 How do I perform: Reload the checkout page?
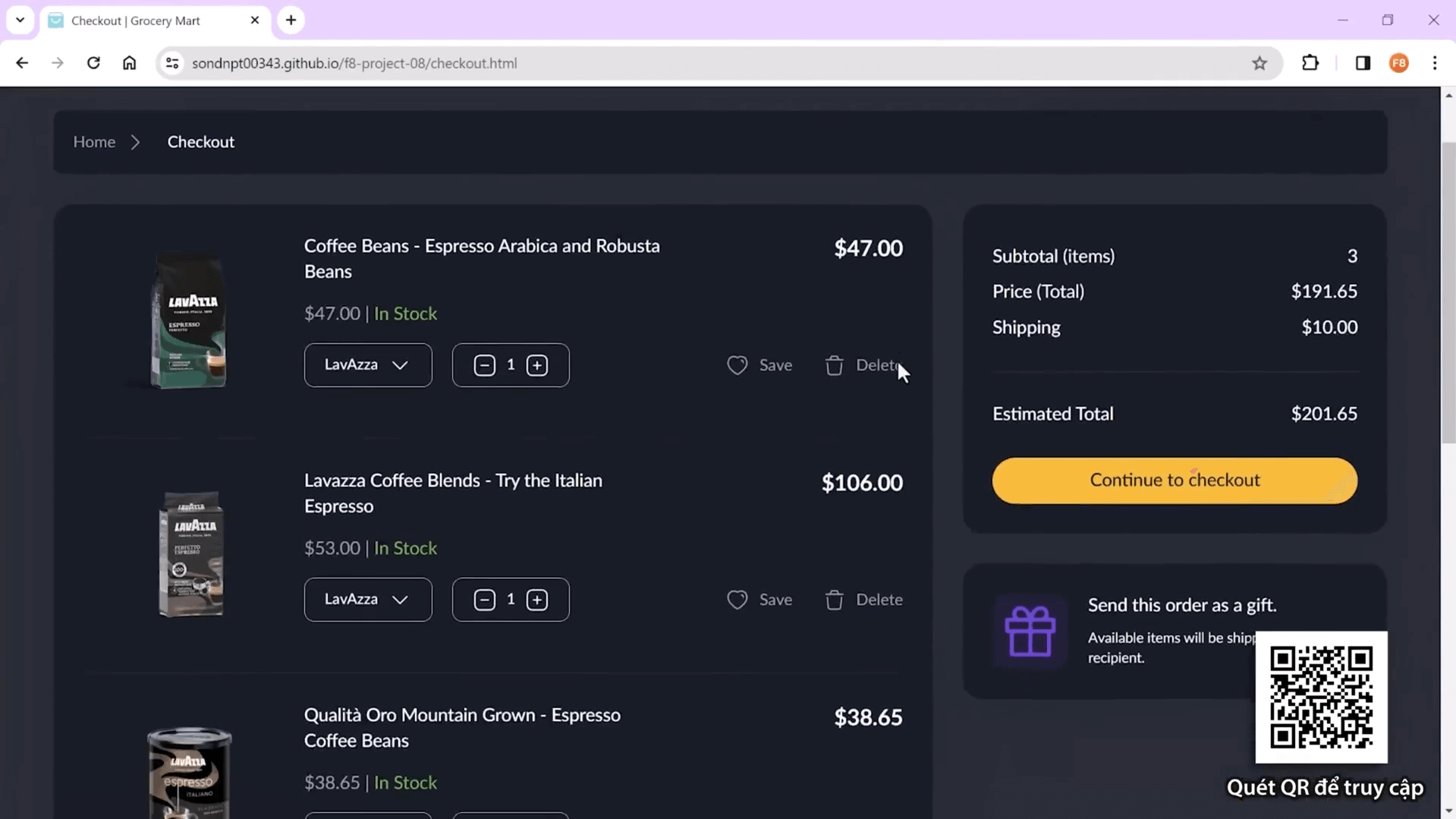click(x=93, y=63)
